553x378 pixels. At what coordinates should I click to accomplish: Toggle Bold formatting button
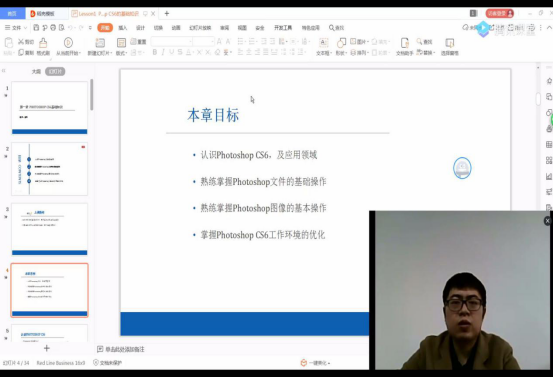154,52
